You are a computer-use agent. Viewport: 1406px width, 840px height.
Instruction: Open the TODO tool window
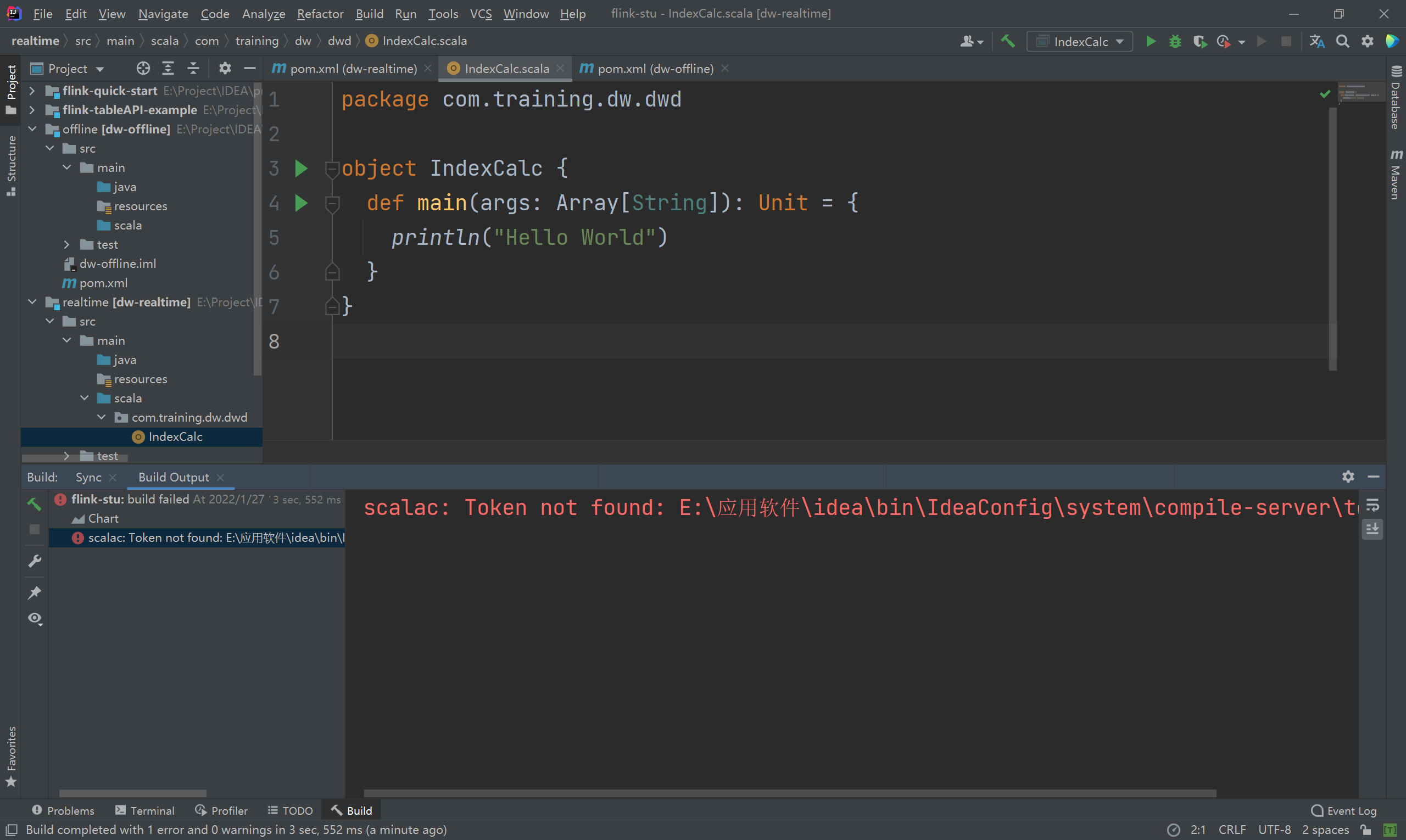(290, 810)
